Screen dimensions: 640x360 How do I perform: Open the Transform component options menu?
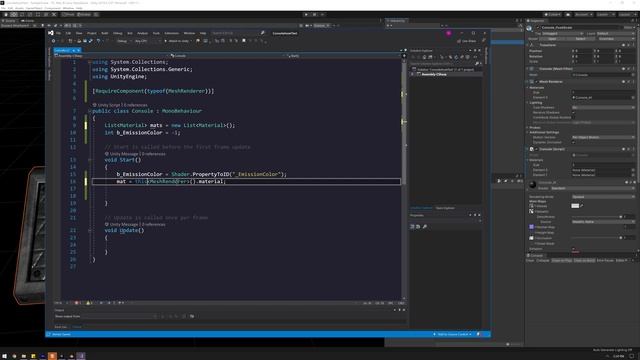tap(633, 45)
